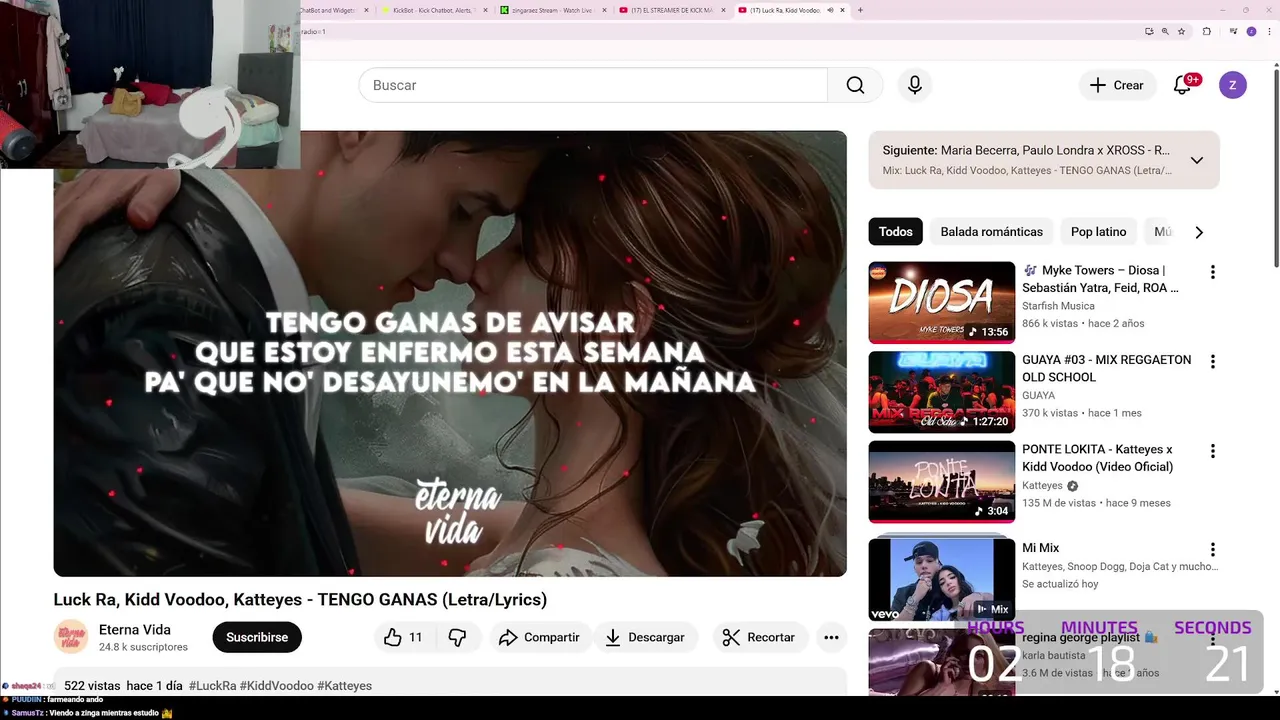Click the Mi Mix title text
This screenshot has height=720, width=1280.
1040,548
